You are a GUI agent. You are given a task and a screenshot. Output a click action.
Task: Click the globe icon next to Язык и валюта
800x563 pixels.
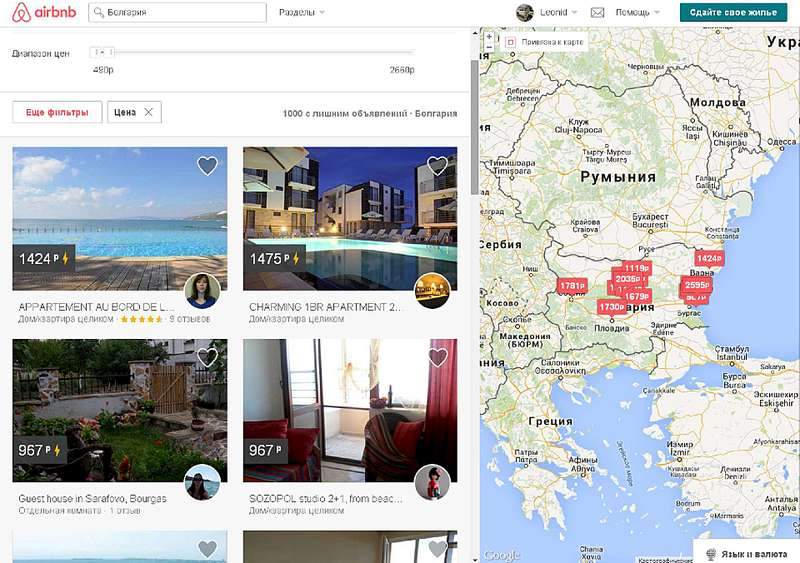point(710,554)
